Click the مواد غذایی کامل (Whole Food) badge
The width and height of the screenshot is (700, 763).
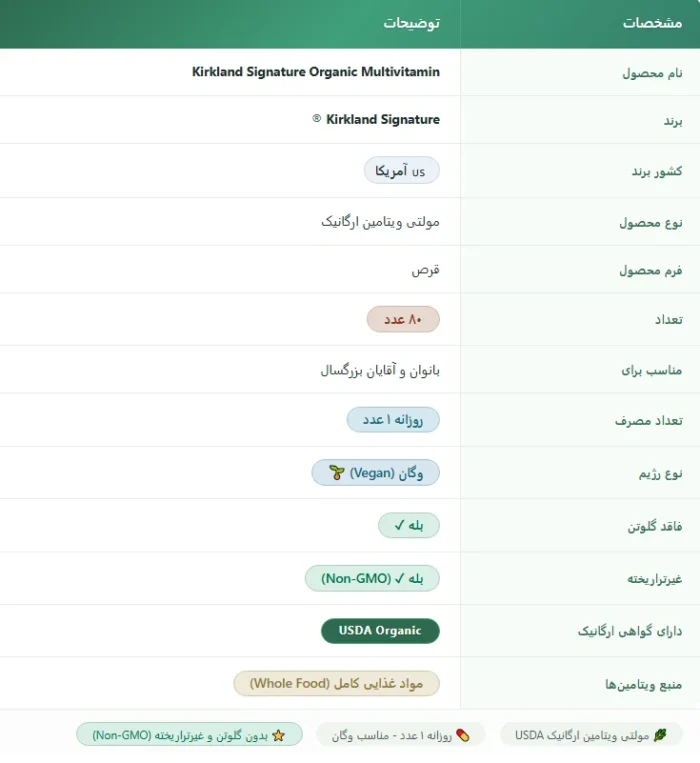click(336, 683)
